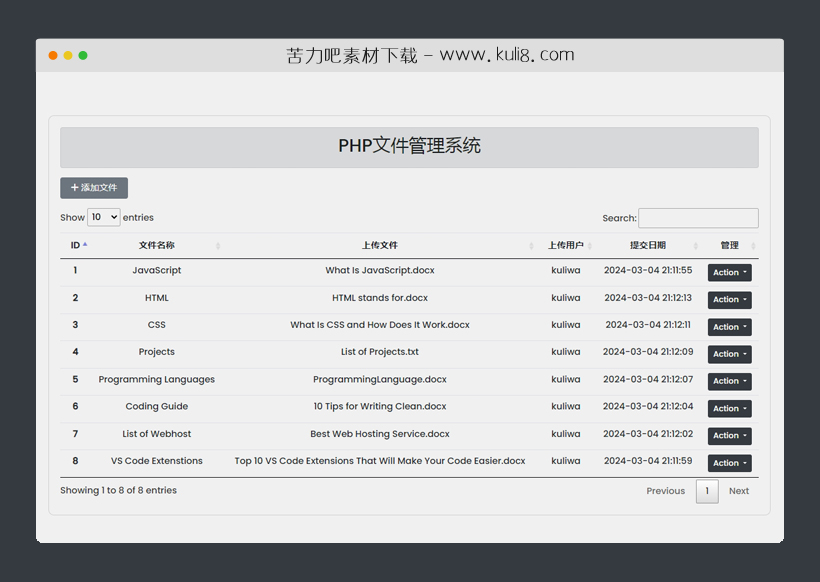The height and width of the screenshot is (582, 820).
Task: Open Action options for VS Code Extenstions row
Action: tap(729, 462)
